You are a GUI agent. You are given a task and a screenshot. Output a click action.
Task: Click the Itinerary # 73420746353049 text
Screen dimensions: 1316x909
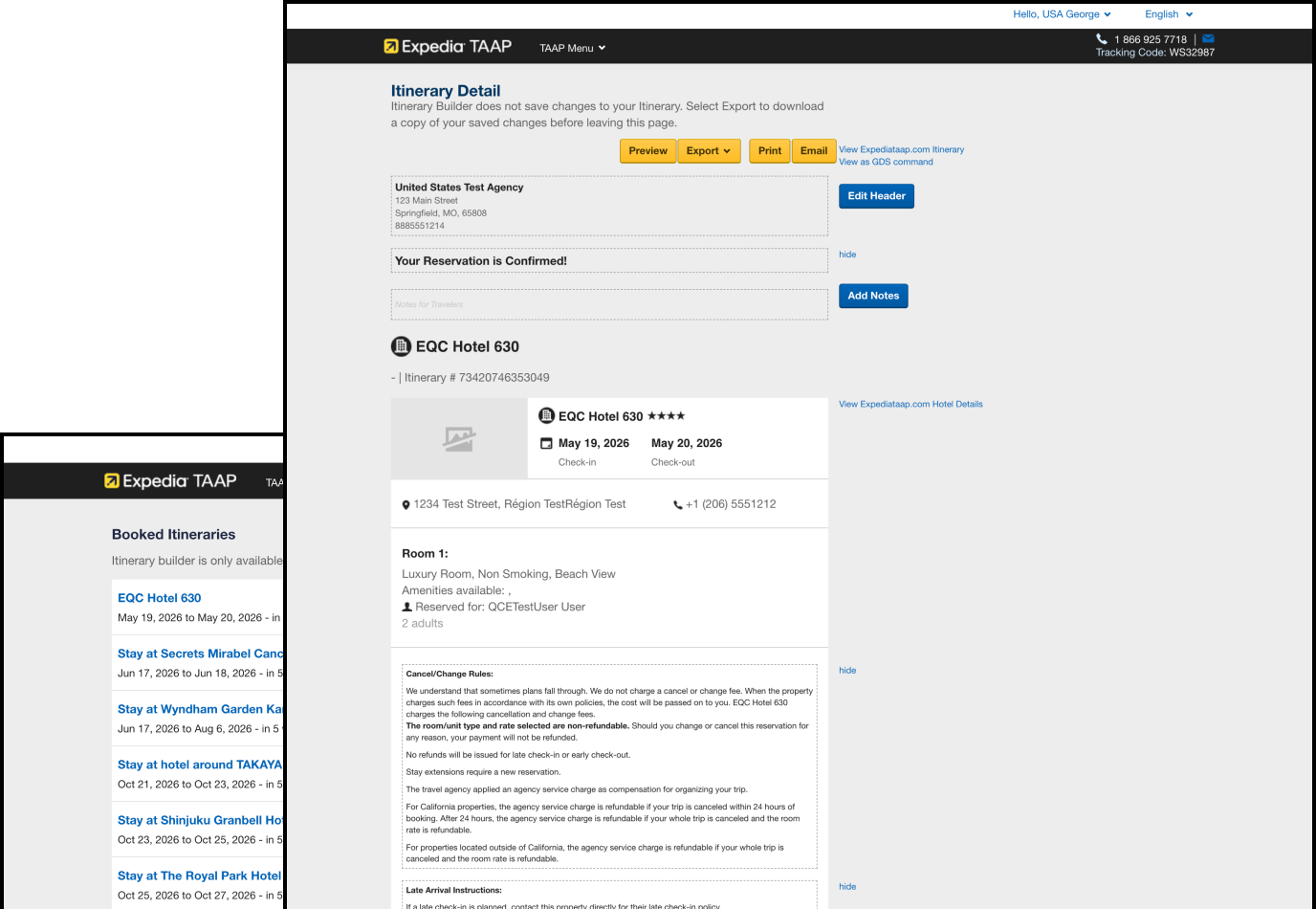click(477, 378)
